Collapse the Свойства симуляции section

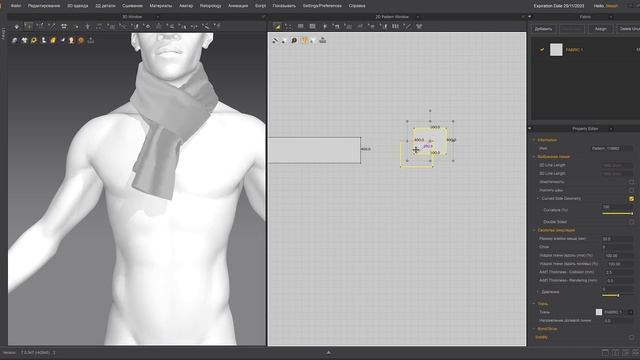[533, 230]
